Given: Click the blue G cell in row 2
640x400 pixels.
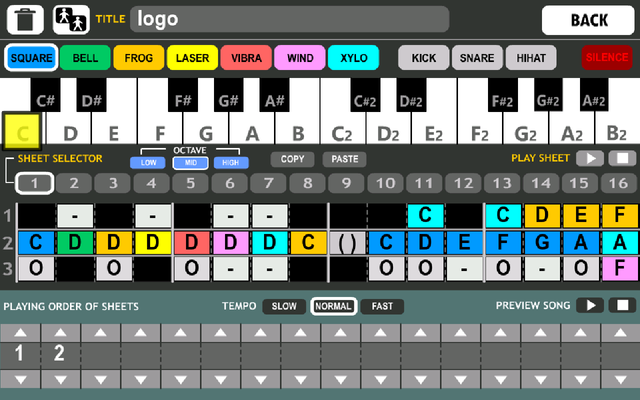Looking at the screenshot, I should click(x=542, y=243).
